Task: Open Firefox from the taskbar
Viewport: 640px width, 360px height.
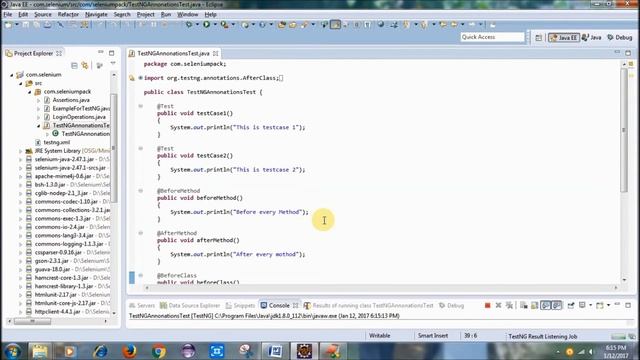Action: tap(129, 351)
